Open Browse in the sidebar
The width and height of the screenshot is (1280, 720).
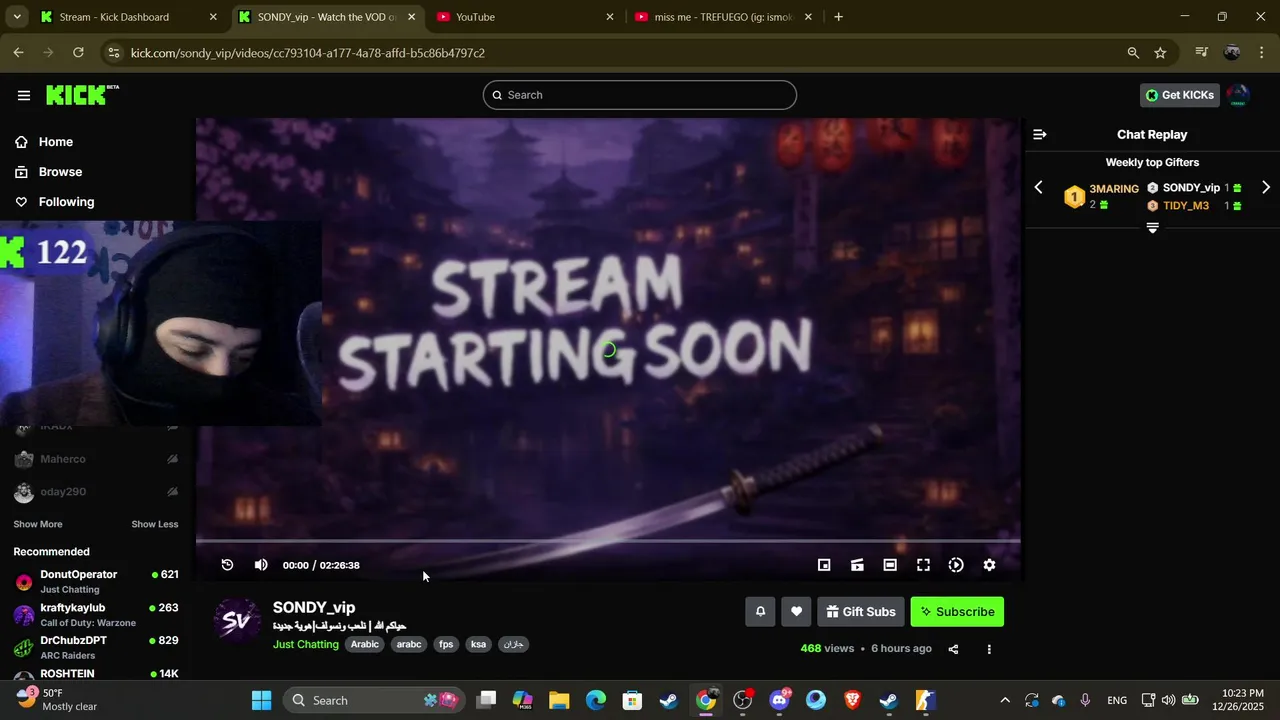point(60,172)
